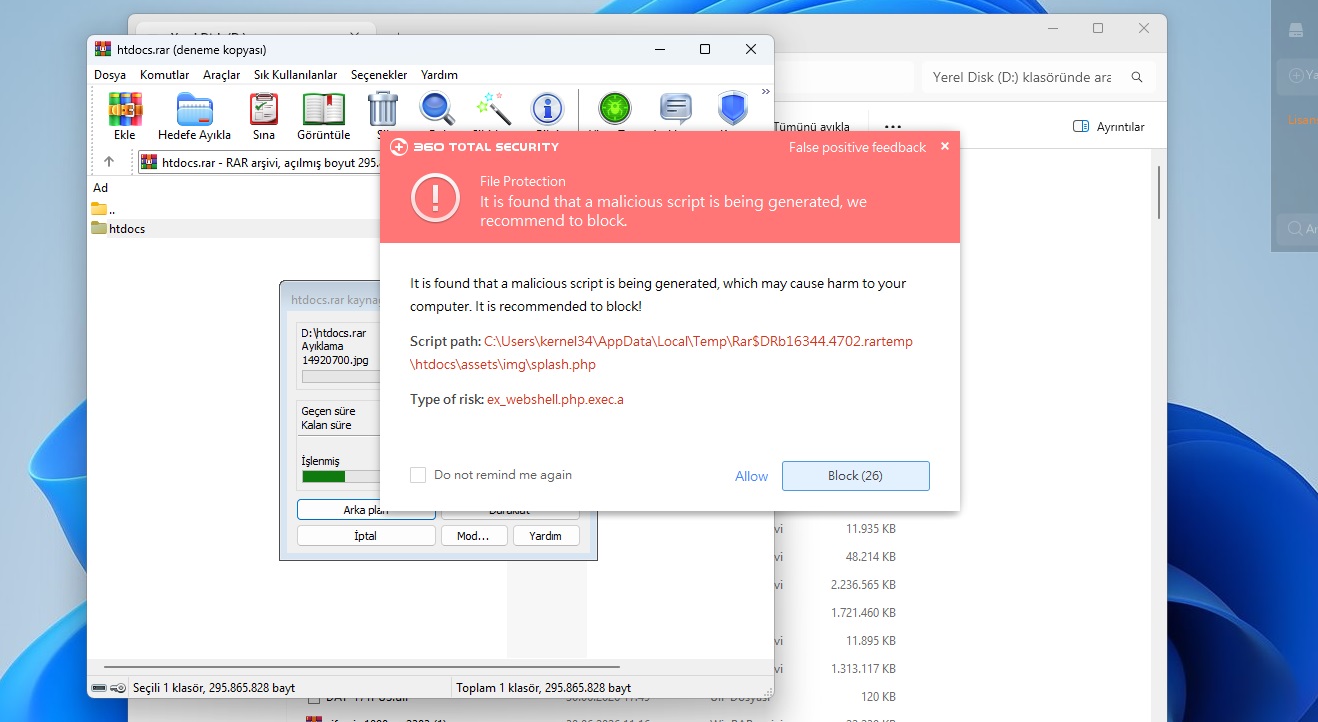Expand WinRAR toolbar overflow chevron
The height and width of the screenshot is (722, 1318).
[766, 92]
